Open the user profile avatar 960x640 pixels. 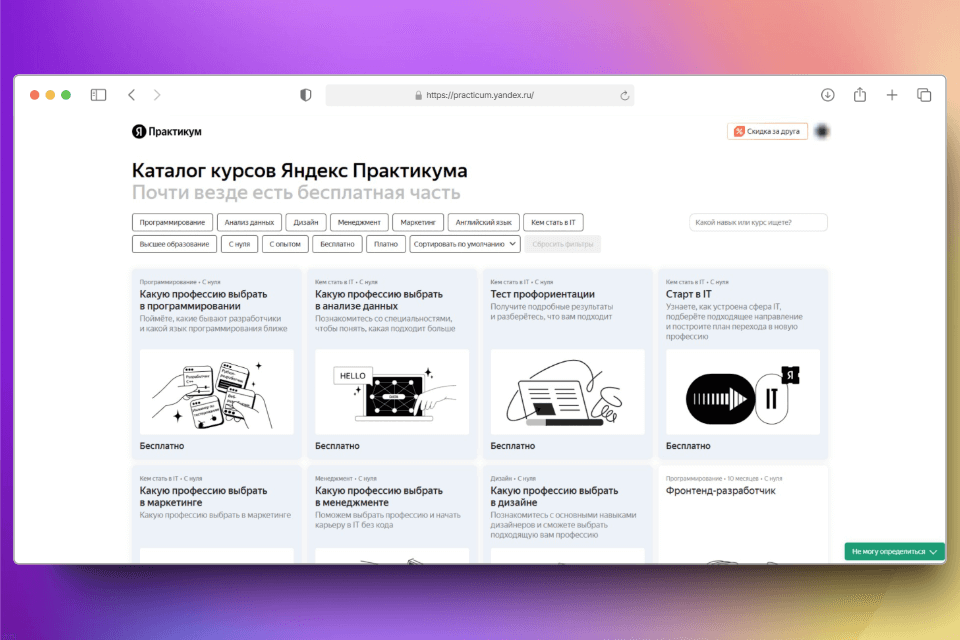(x=822, y=131)
